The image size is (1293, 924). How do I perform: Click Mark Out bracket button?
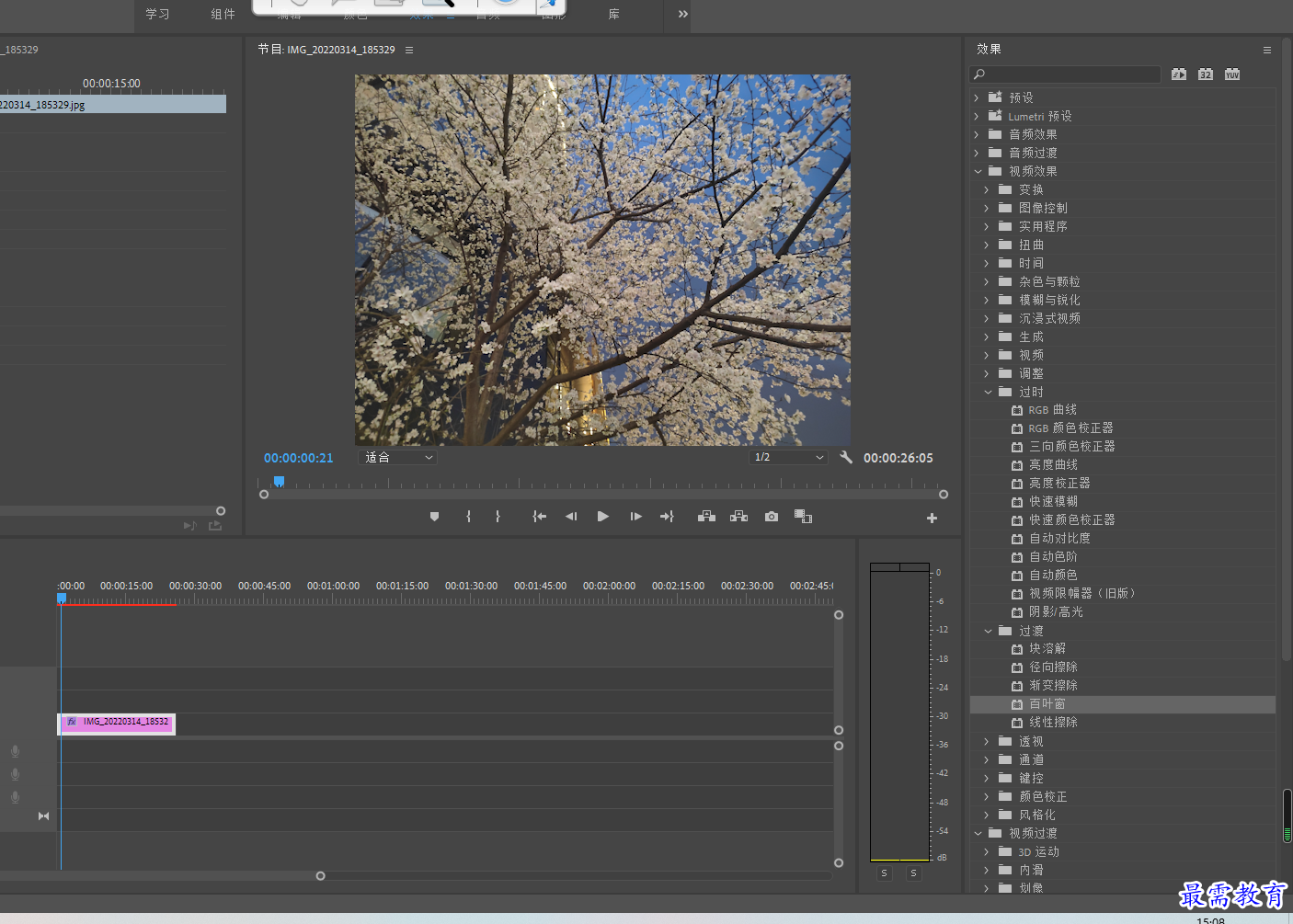[498, 517]
